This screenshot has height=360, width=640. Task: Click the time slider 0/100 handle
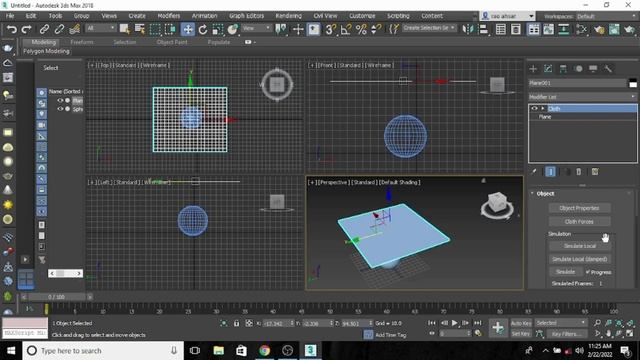coord(56,297)
